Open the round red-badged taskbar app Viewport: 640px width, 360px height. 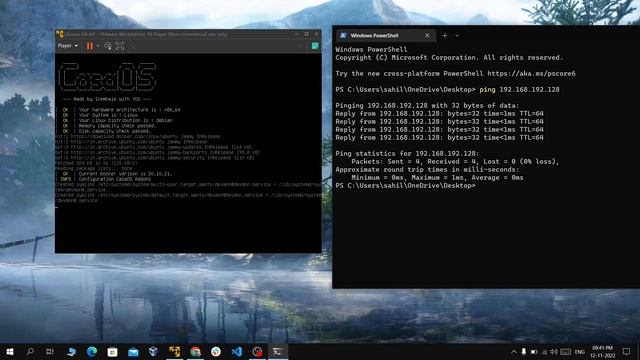(x=257, y=351)
